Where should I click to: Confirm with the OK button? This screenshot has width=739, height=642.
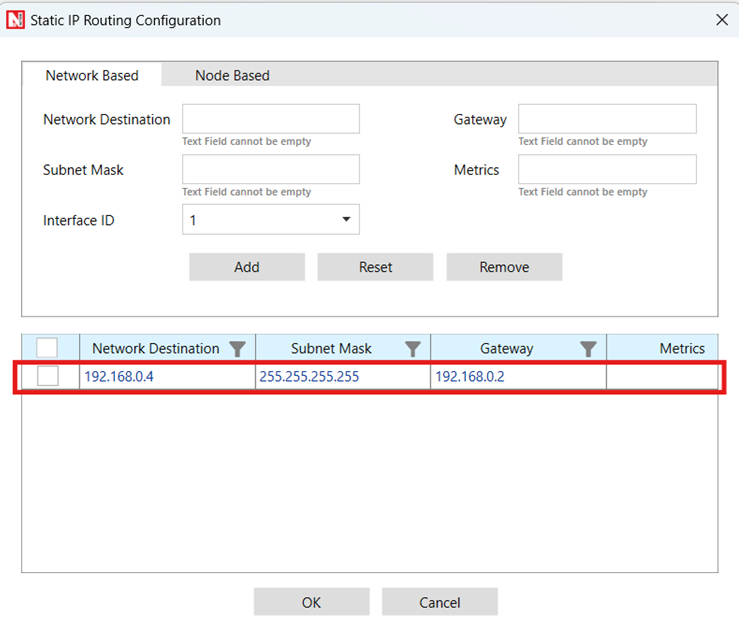click(x=311, y=602)
